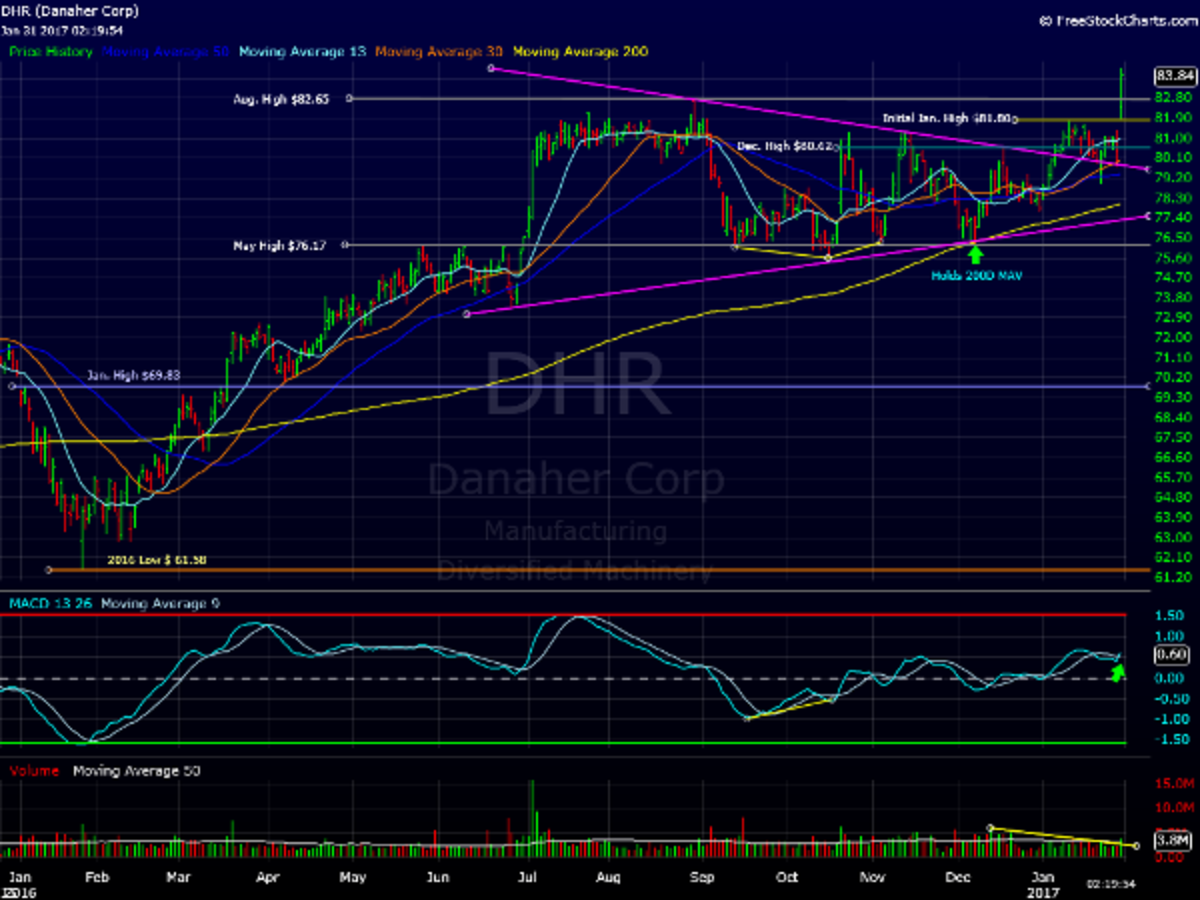Click the Dec. High $80.62 annotation label
The image size is (1200, 900).
click(x=785, y=146)
